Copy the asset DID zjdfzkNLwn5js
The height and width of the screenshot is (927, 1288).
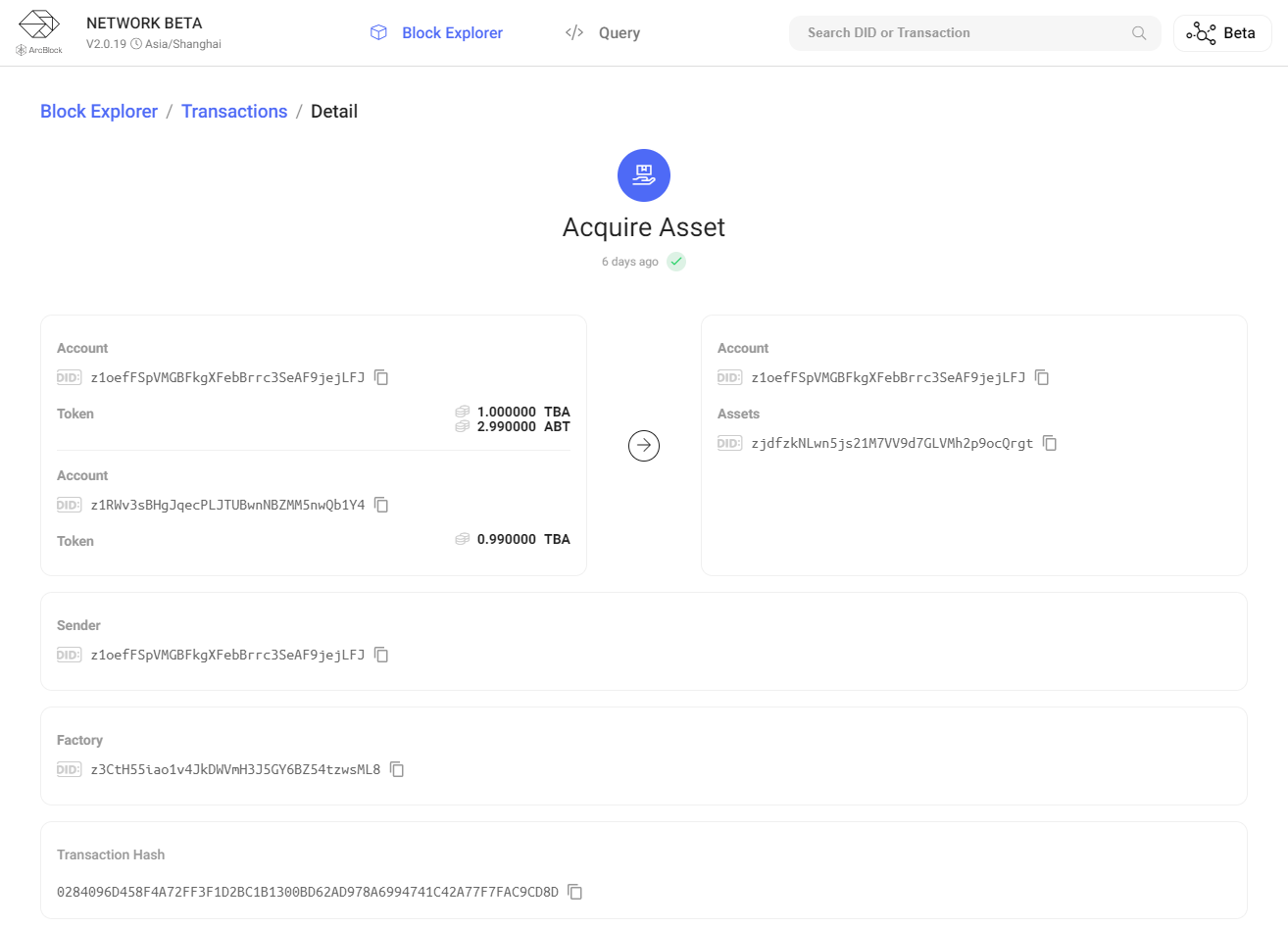(1050, 443)
